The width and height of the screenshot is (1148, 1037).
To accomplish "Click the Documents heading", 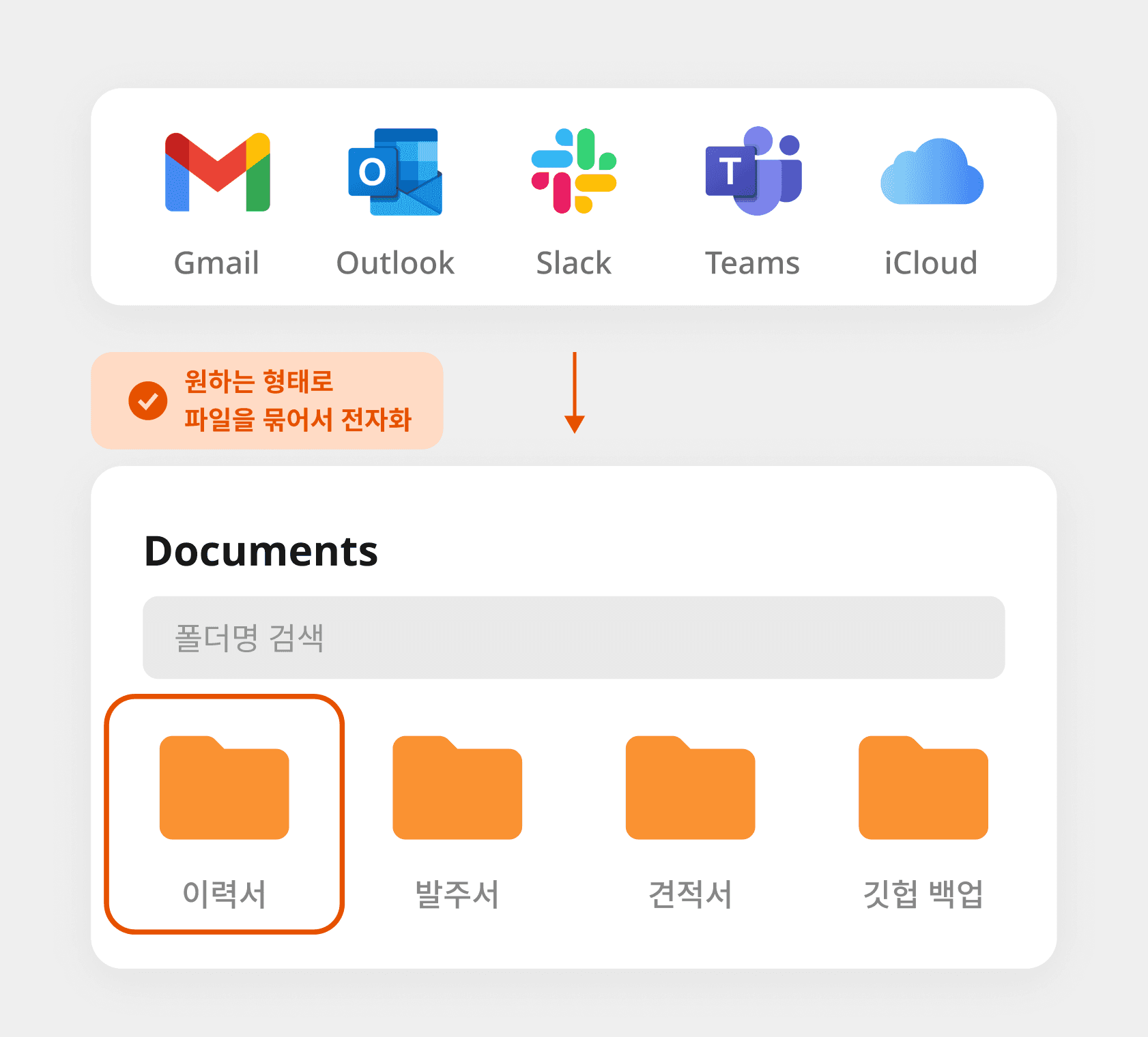I will pyautogui.click(x=261, y=551).
